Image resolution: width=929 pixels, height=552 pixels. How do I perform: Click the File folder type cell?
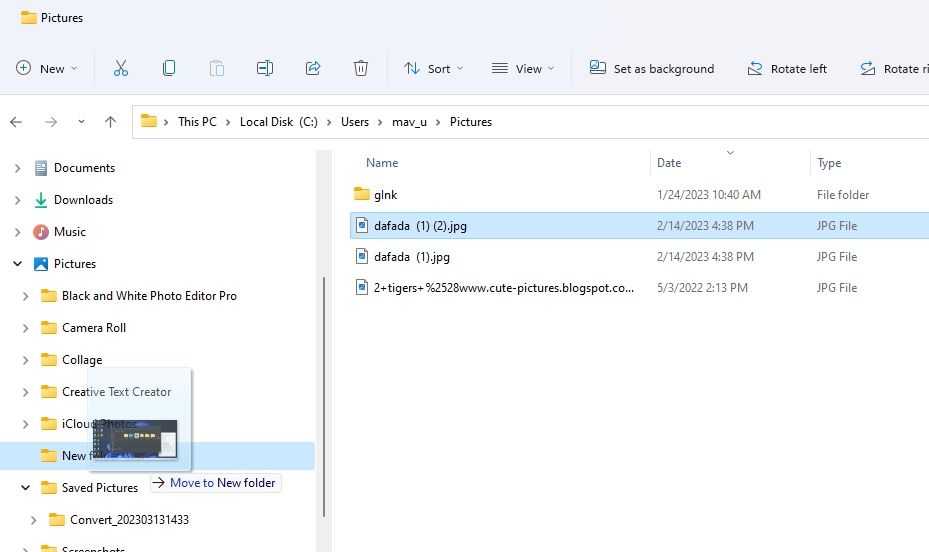coord(842,195)
